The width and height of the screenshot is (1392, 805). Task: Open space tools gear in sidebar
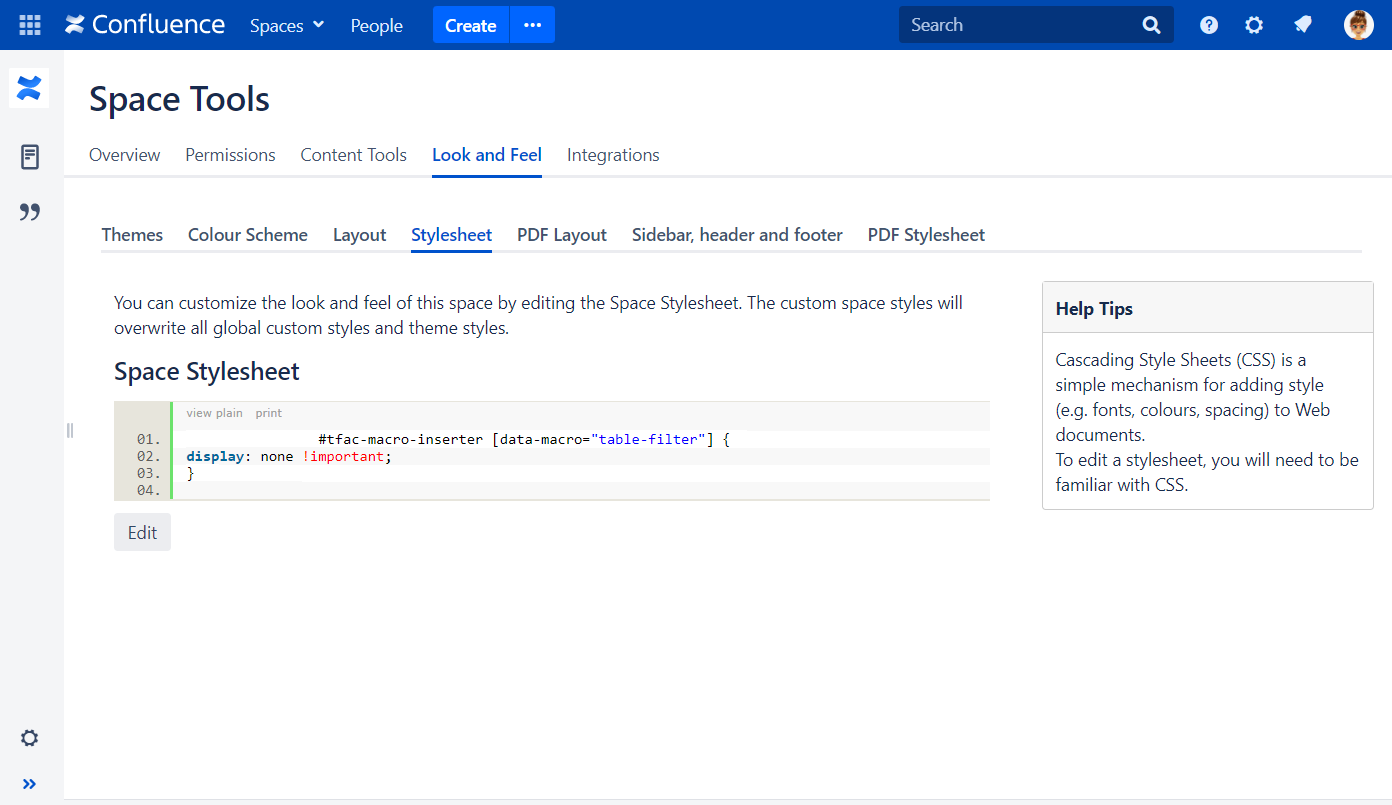(x=30, y=738)
